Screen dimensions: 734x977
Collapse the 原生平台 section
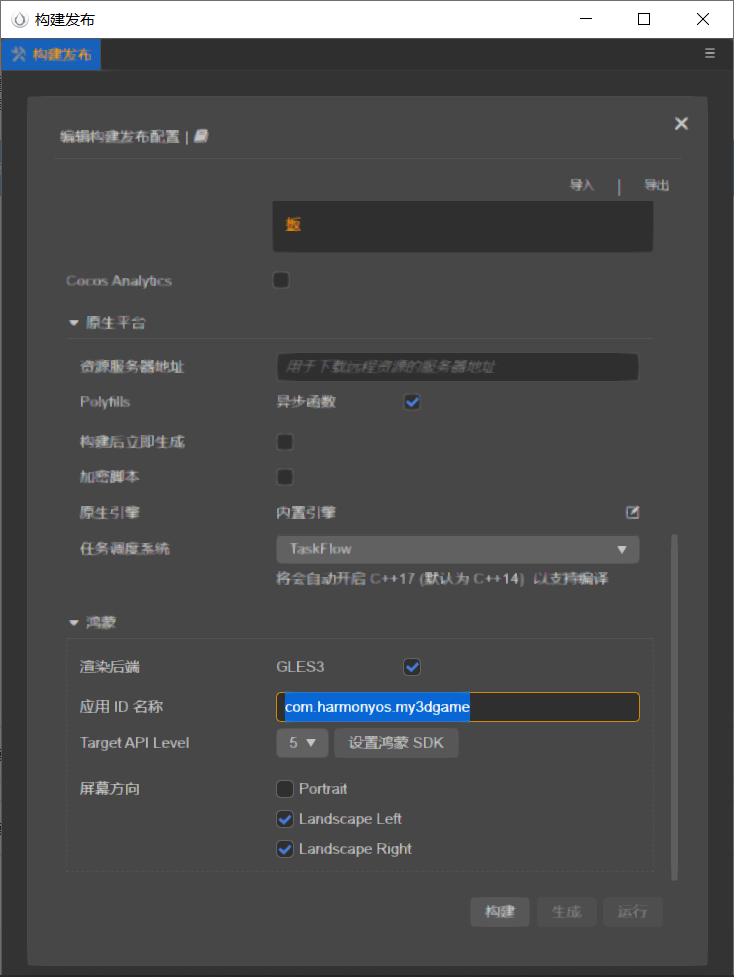tap(74, 323)
